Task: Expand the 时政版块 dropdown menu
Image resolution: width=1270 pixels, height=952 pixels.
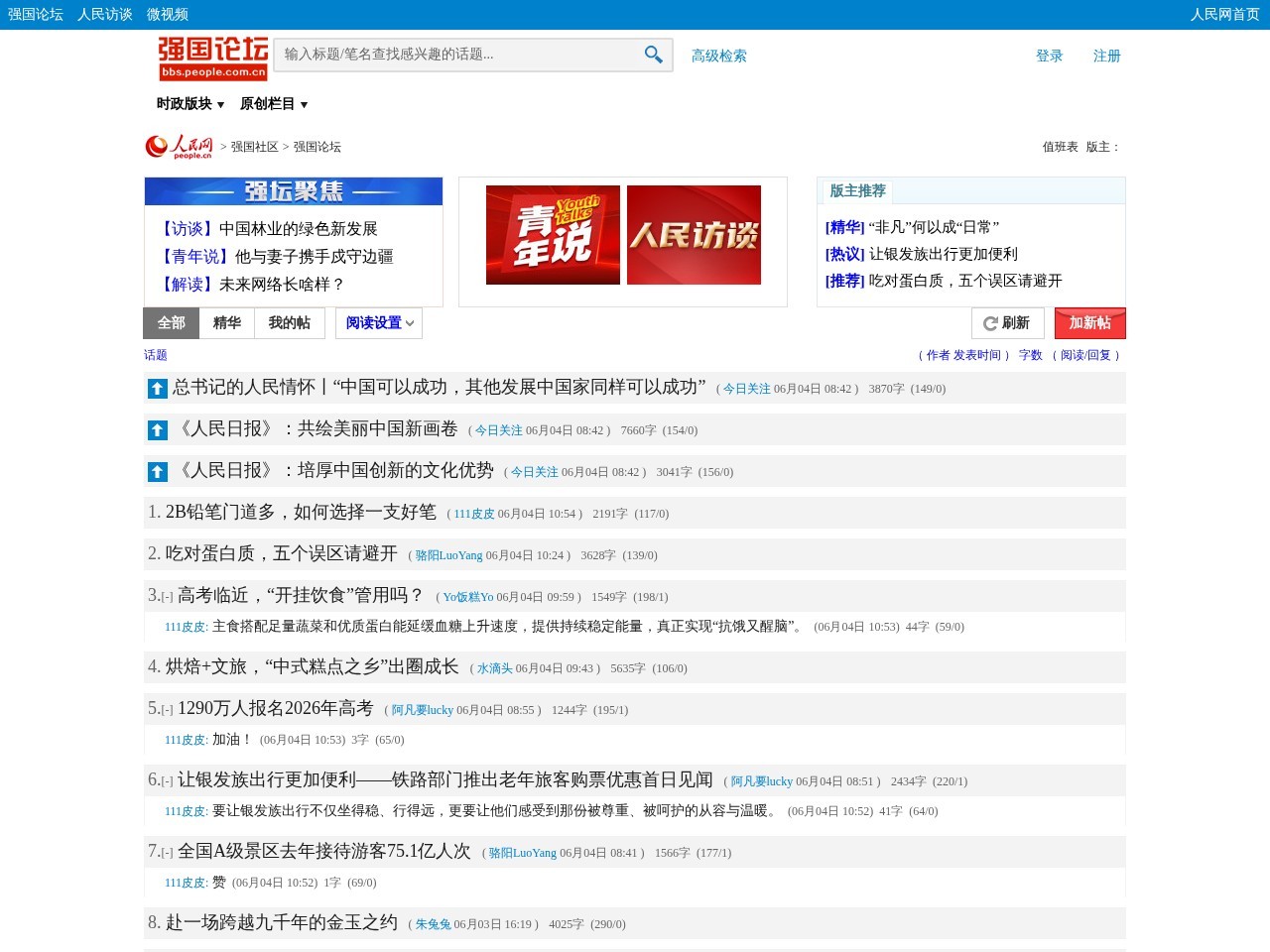Action: coord(190,104)
